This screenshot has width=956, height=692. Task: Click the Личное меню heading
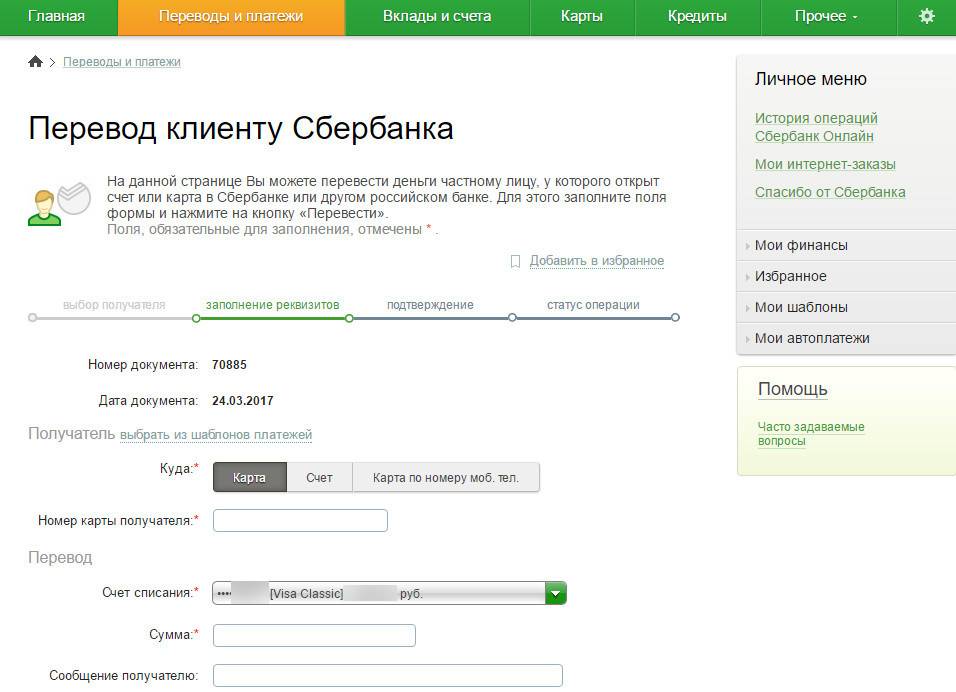coord(811,79)
